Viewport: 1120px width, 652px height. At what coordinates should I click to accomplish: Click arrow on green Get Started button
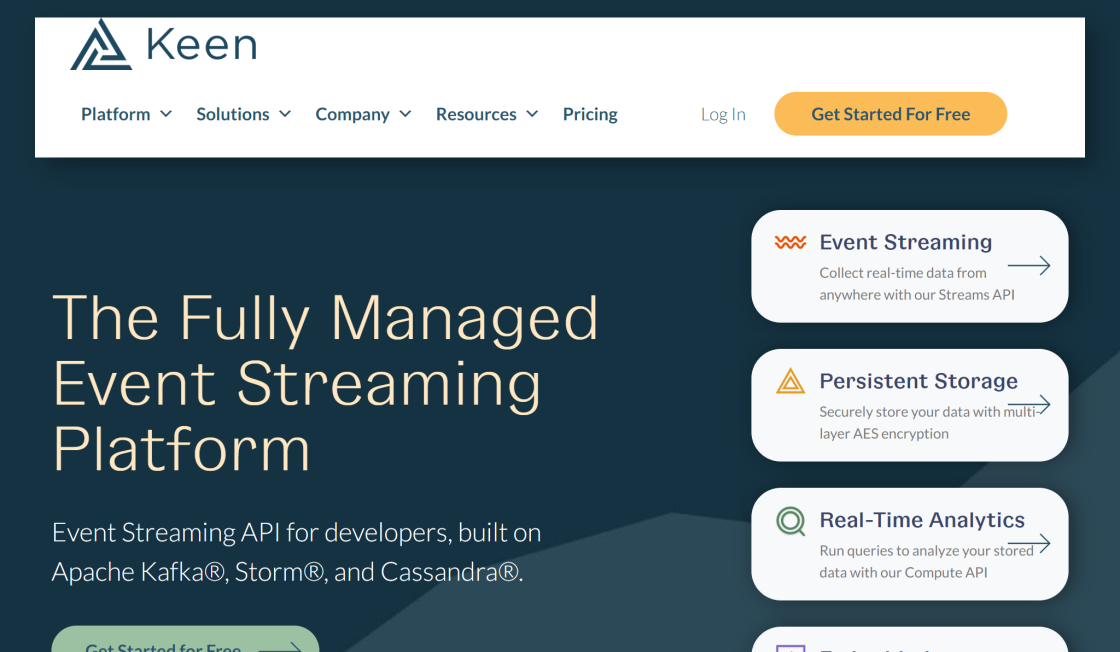coord(279,647)
